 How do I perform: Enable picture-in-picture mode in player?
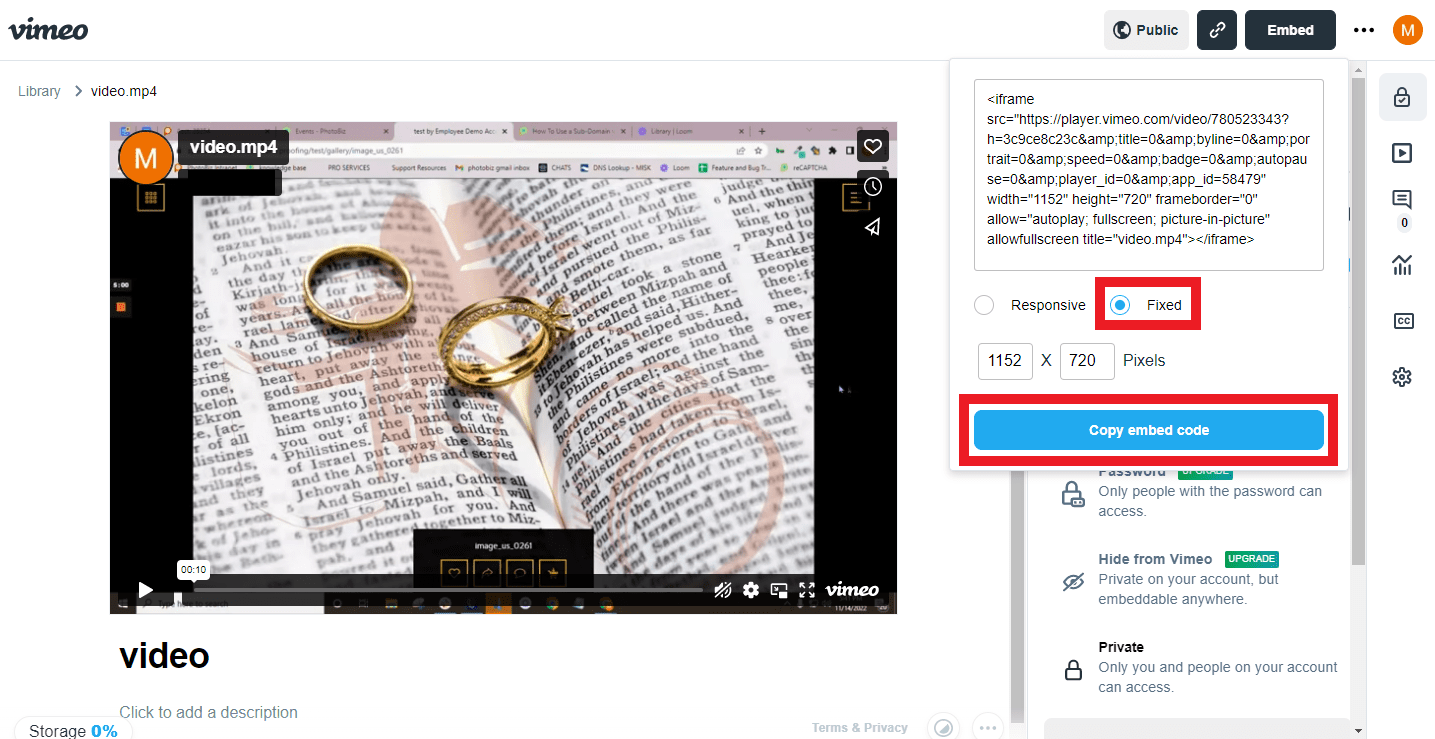tap(779, 590)
